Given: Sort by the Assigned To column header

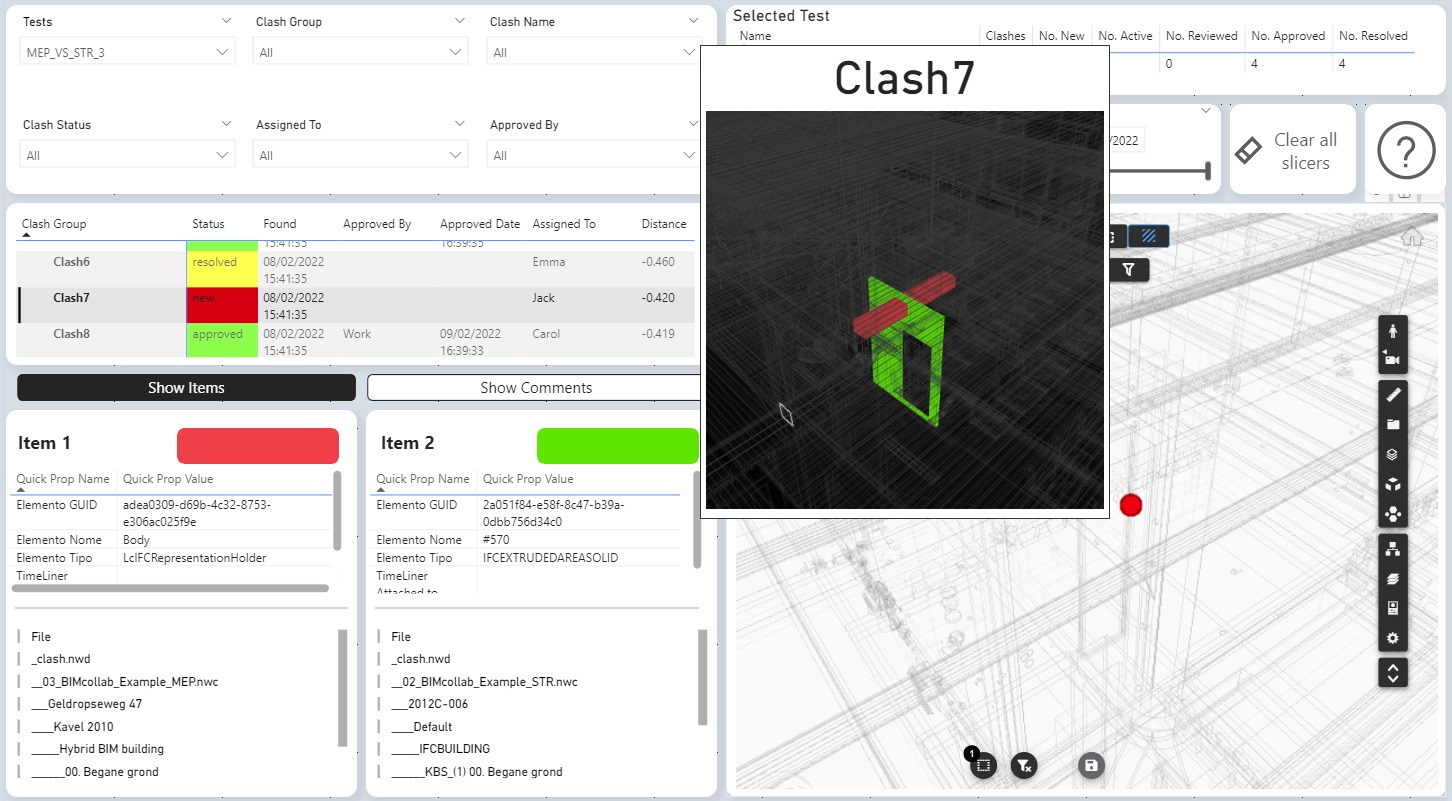Looking at the screenshot, I should pos(564,224).
